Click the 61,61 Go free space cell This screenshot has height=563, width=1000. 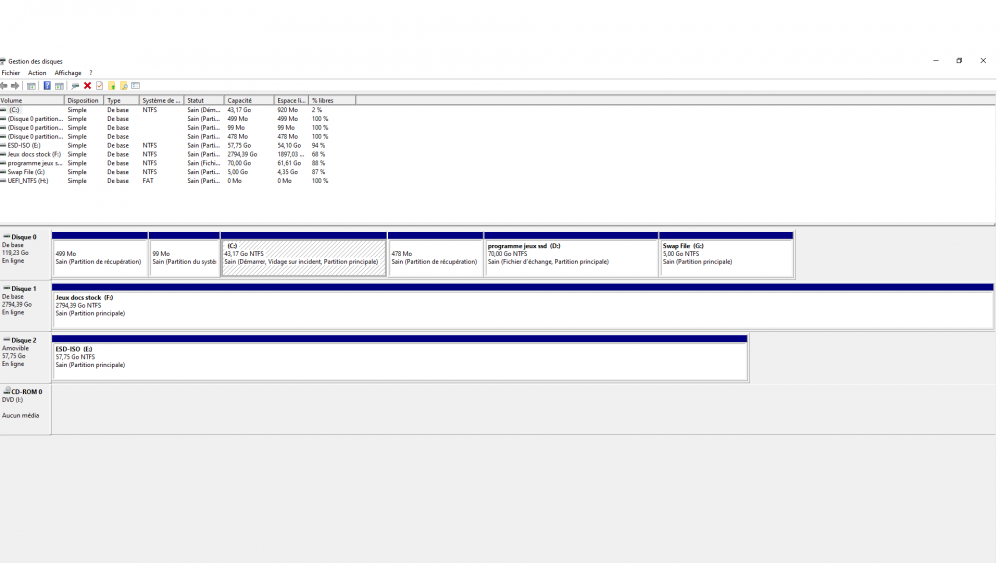point(289,163)
